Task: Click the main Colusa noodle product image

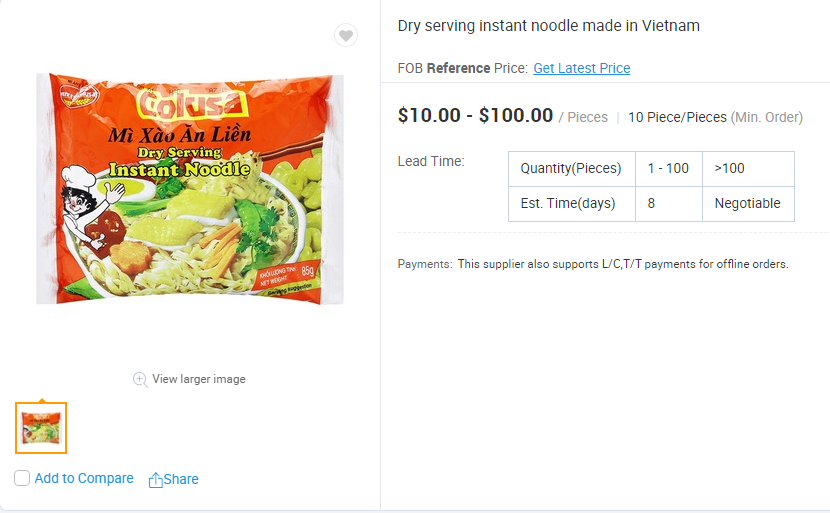Action: [190, 189]
